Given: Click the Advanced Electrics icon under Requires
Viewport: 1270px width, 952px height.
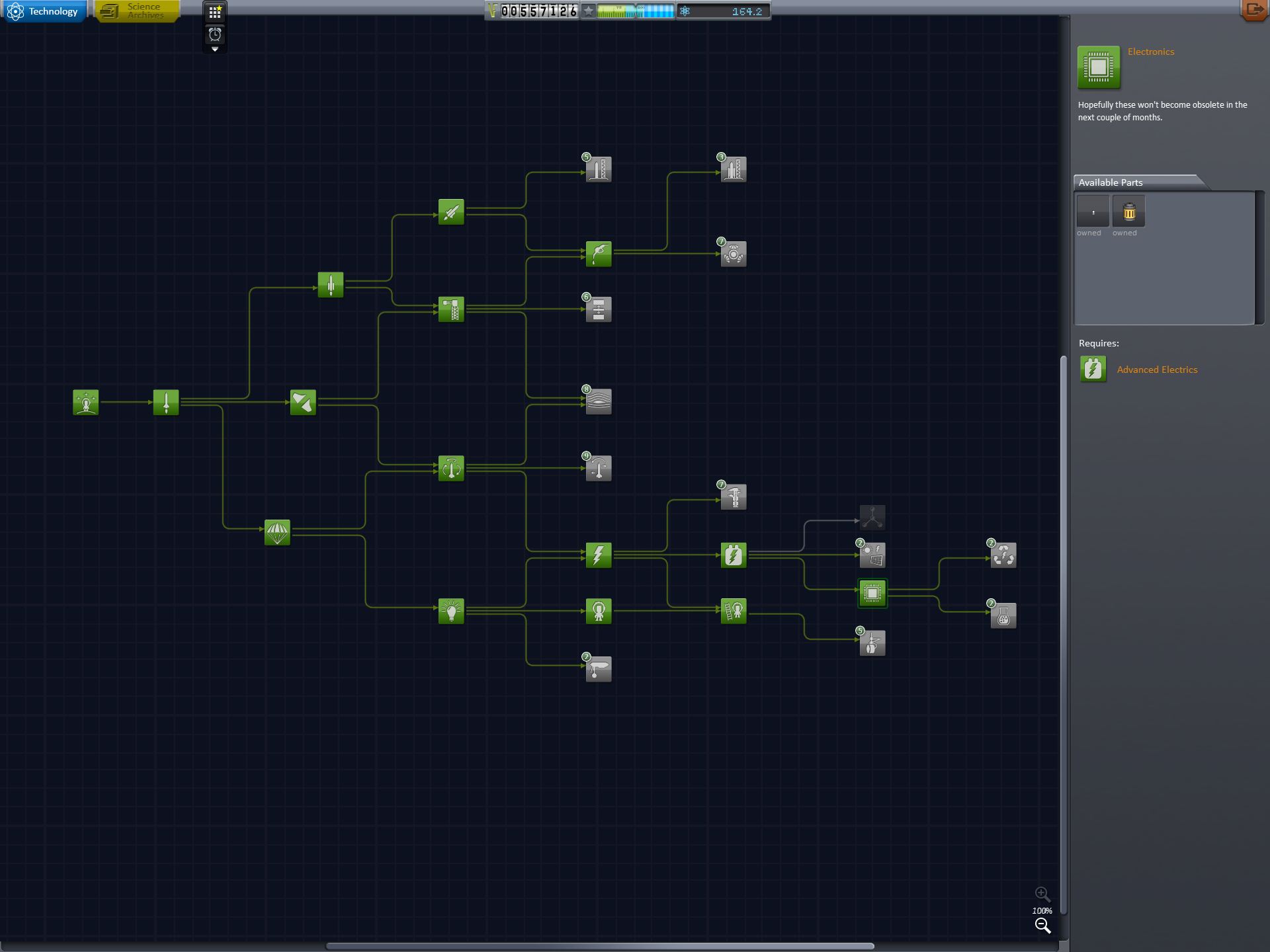Looking at the screenshot, I should click(x=1093, y=369).
